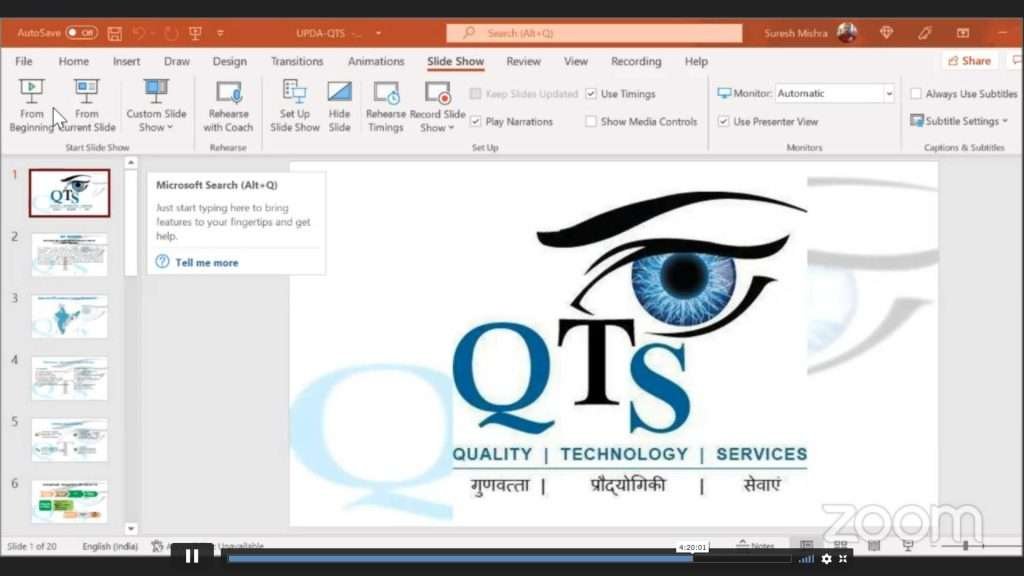Switch to Slide Sorter view

[x=840, y=545]
